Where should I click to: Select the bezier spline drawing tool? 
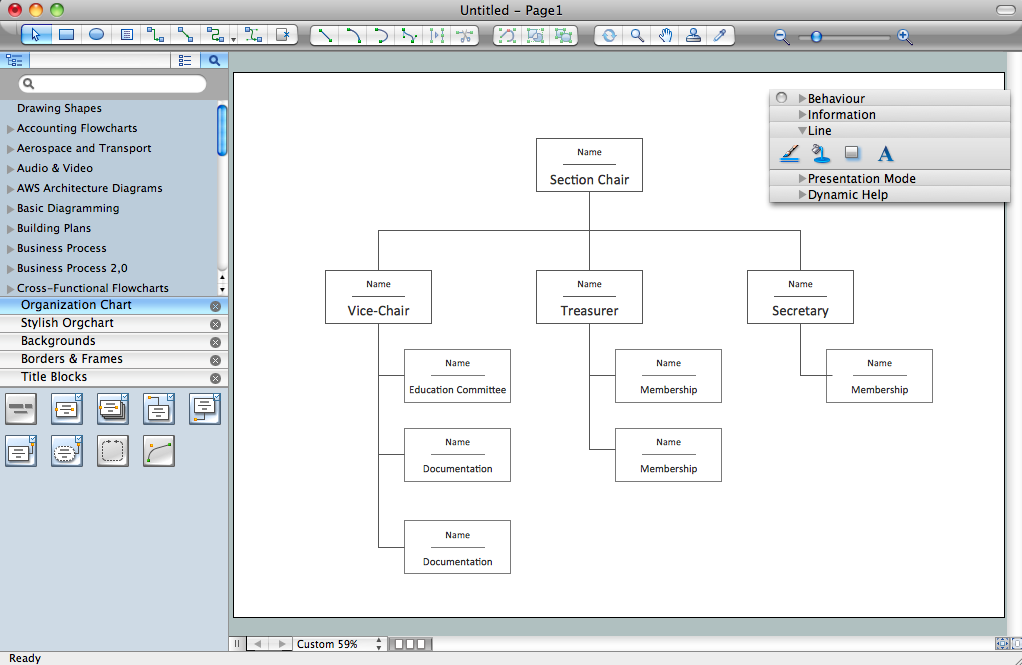pos(409,35)
